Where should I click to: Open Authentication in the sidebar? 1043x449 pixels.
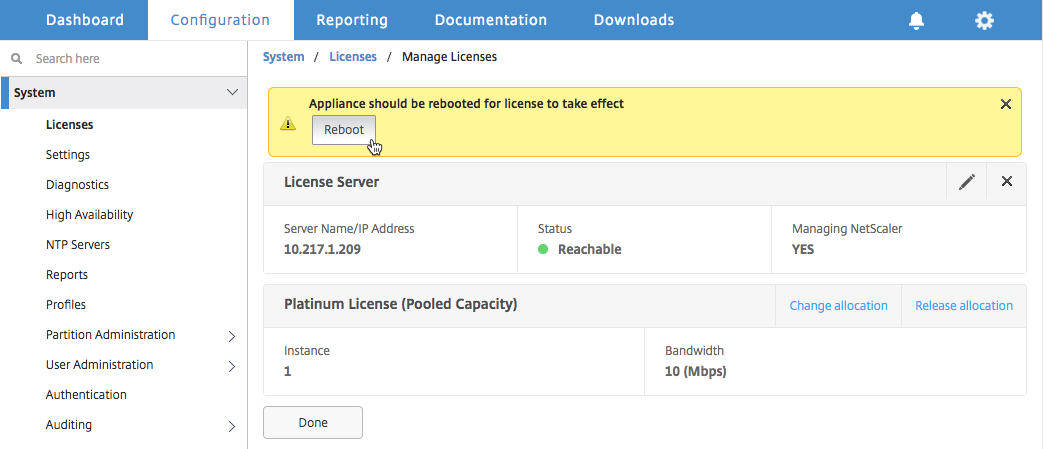point(86,394)
